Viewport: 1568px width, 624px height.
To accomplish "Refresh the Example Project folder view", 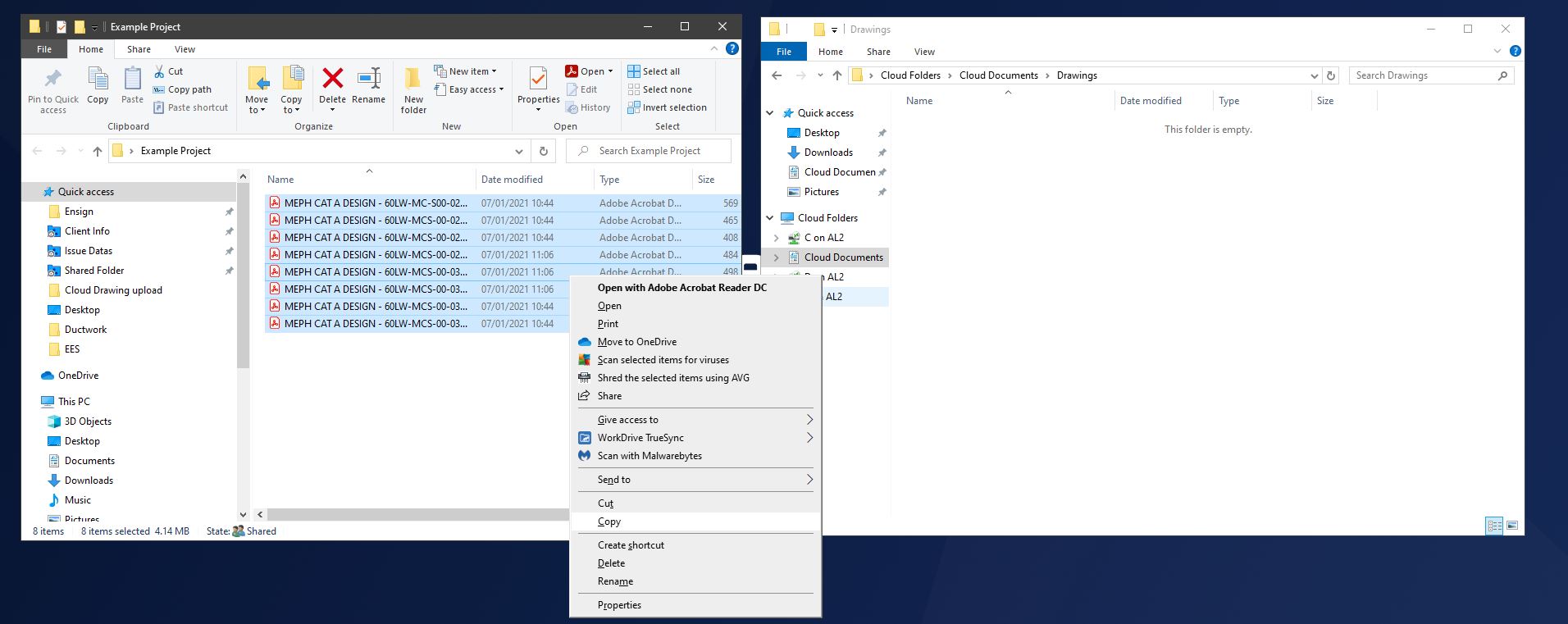I will pos(543,151).
